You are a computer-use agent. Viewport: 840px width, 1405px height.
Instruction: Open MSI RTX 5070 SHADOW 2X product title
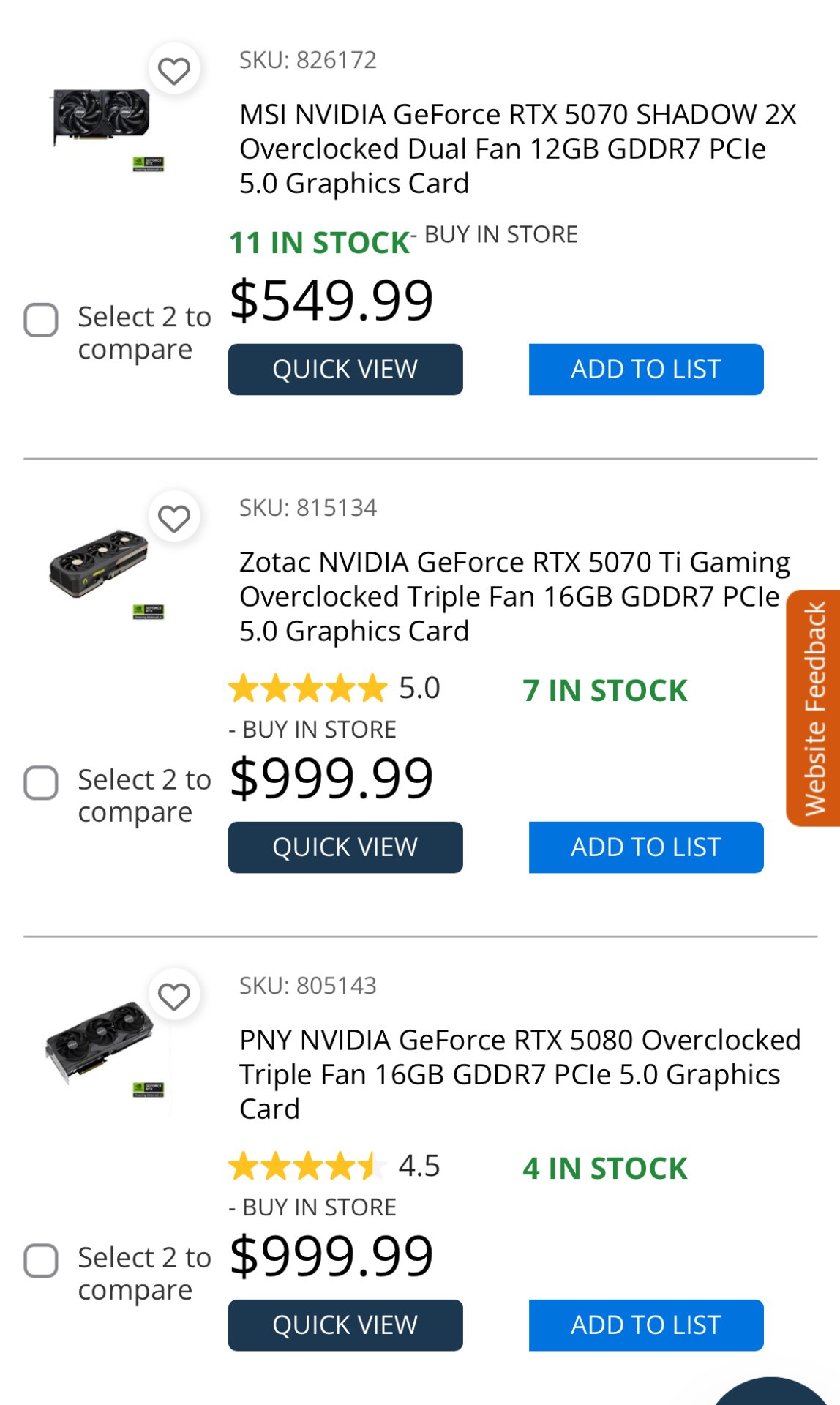click(517, 149)
